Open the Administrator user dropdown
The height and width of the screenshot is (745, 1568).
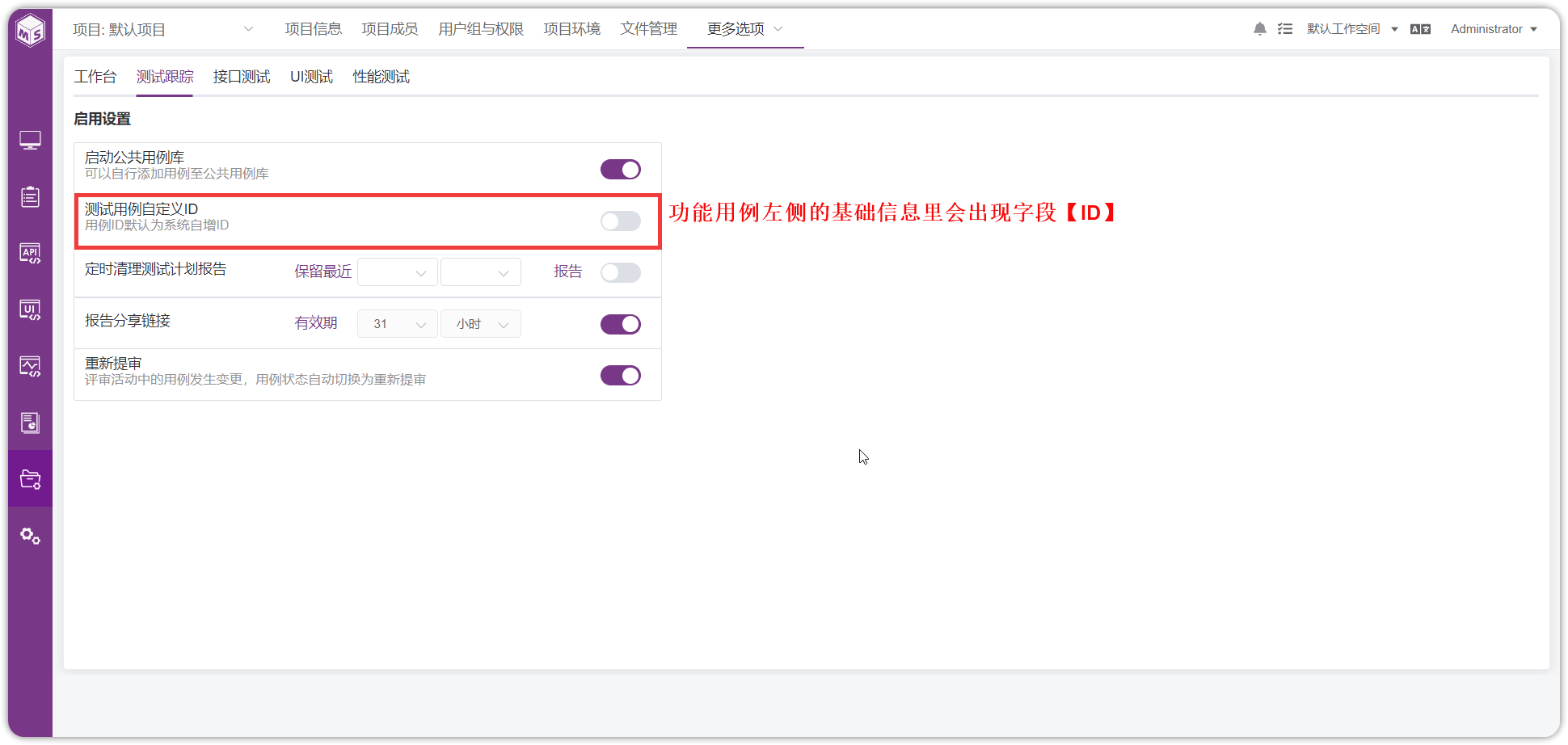1494,29
